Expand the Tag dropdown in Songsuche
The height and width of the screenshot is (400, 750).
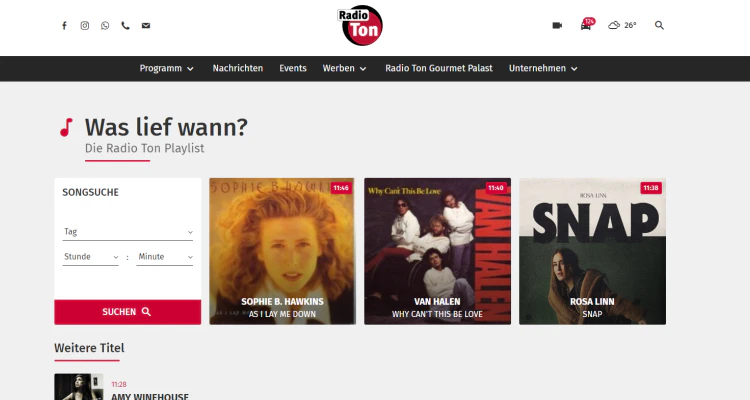click(128, 232)
